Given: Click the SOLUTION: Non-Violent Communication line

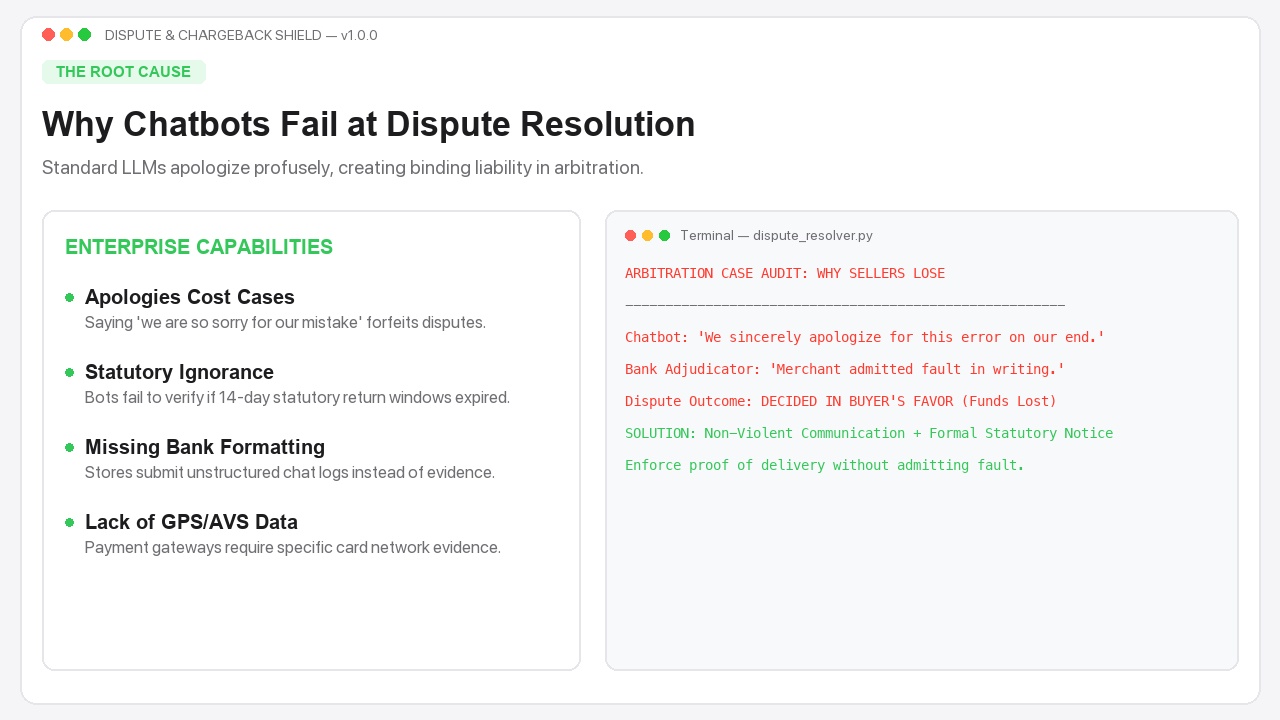Looking at the screenshot, I should click(x=869, y=434).
